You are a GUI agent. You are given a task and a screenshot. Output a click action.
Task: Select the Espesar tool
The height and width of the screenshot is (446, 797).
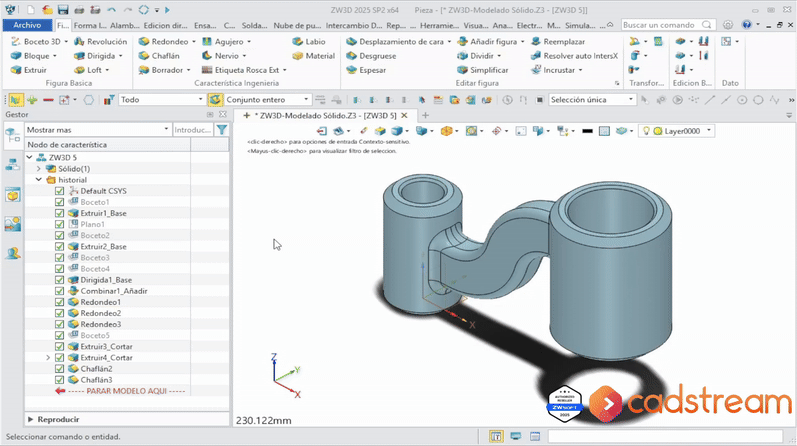coord(366,70)
